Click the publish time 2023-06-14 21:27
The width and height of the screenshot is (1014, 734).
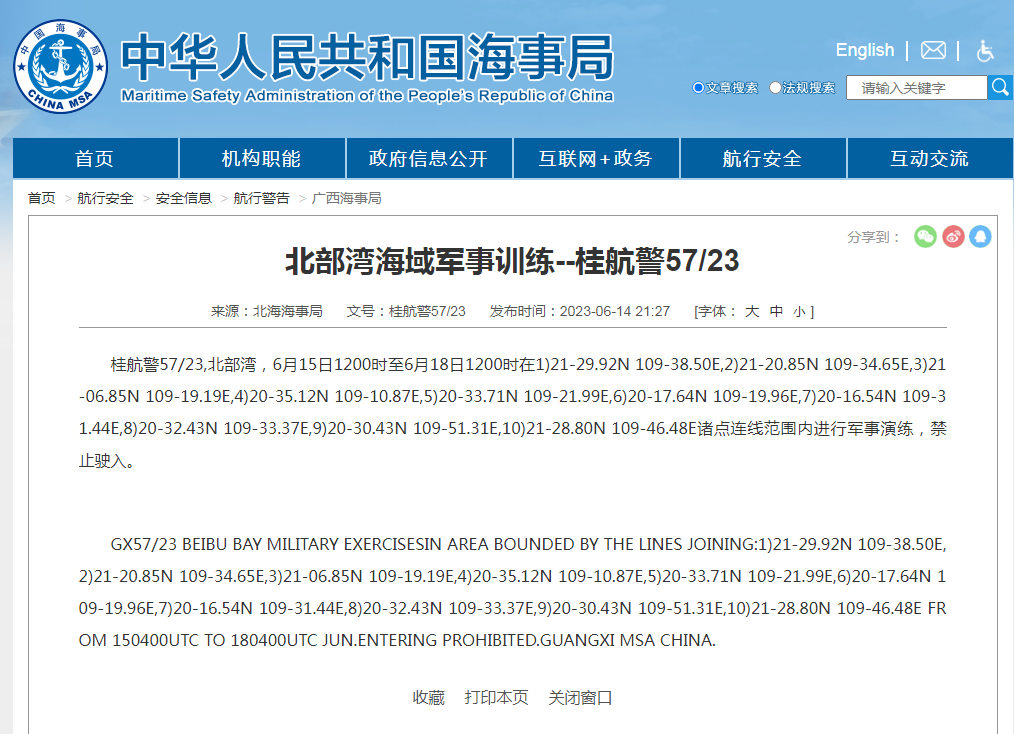click(x=614, y=312)
